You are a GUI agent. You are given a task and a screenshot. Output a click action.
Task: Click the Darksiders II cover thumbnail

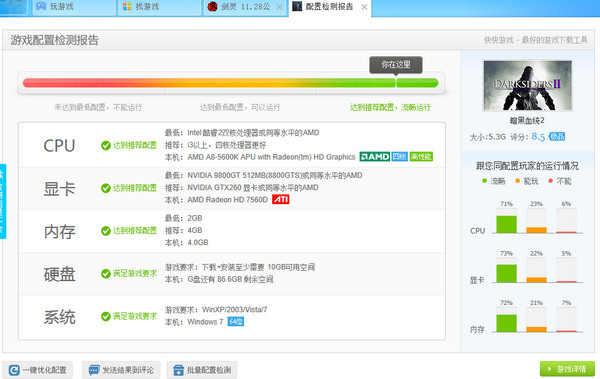pos(527,85)
